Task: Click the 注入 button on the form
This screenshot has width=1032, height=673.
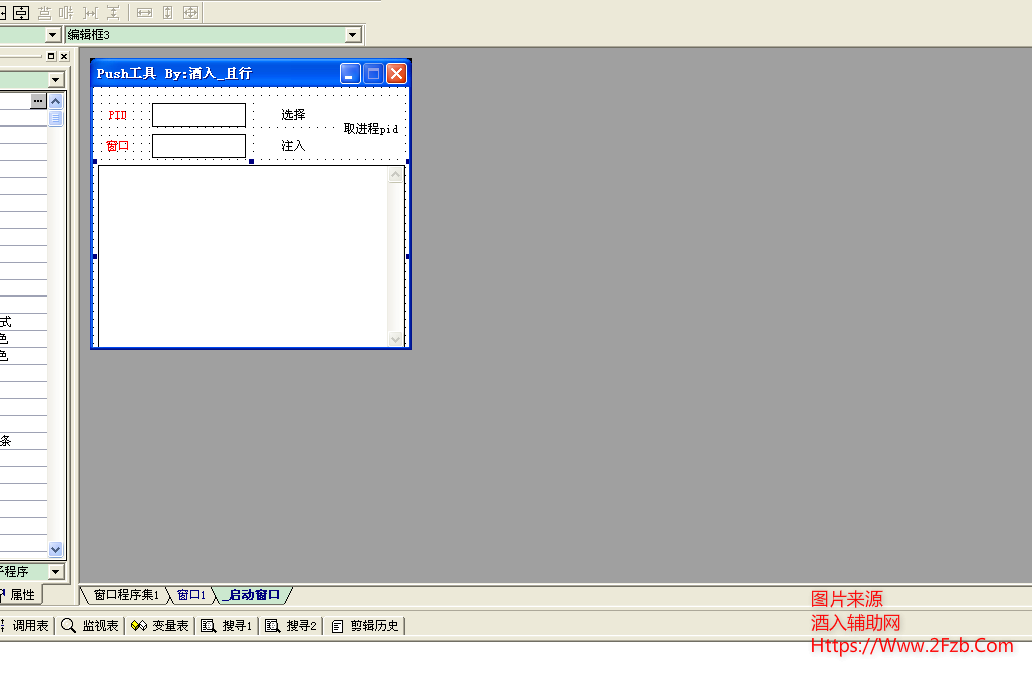Action: coord(292,145)
